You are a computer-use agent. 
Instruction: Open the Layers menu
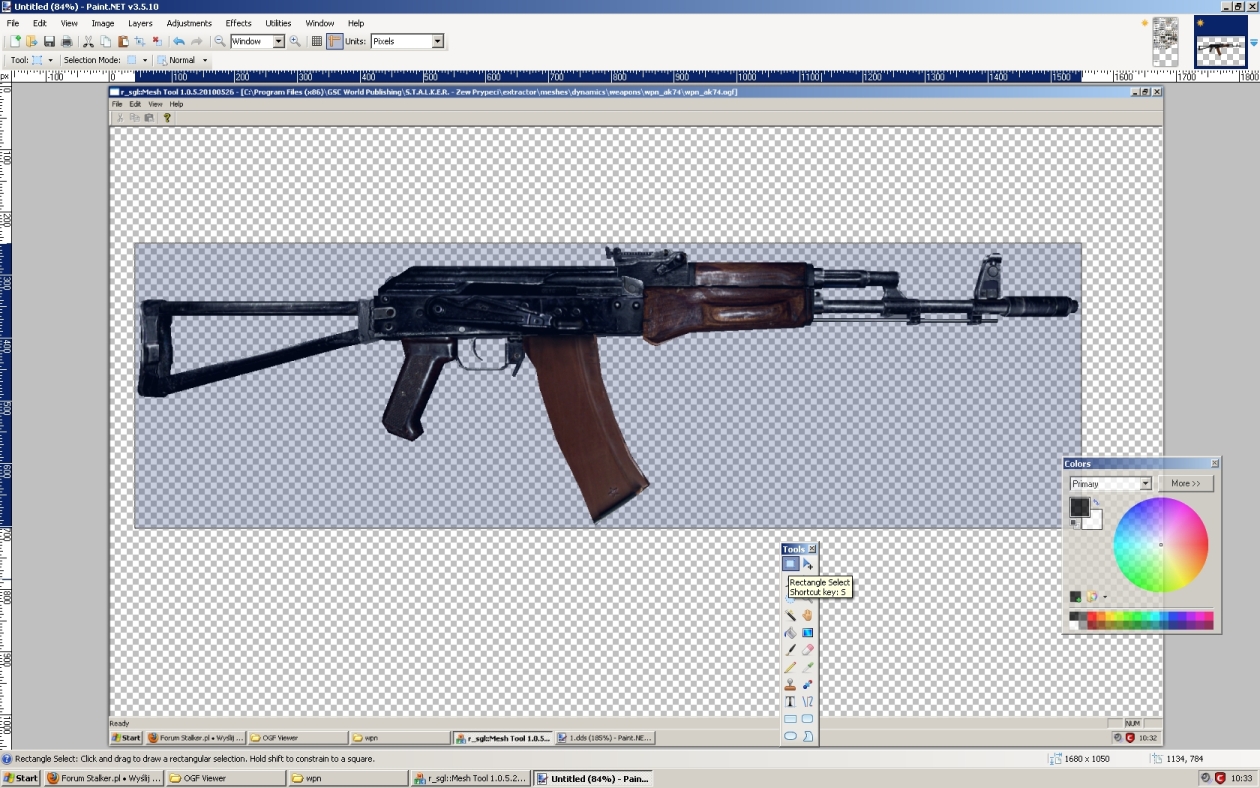pos(140,23)
